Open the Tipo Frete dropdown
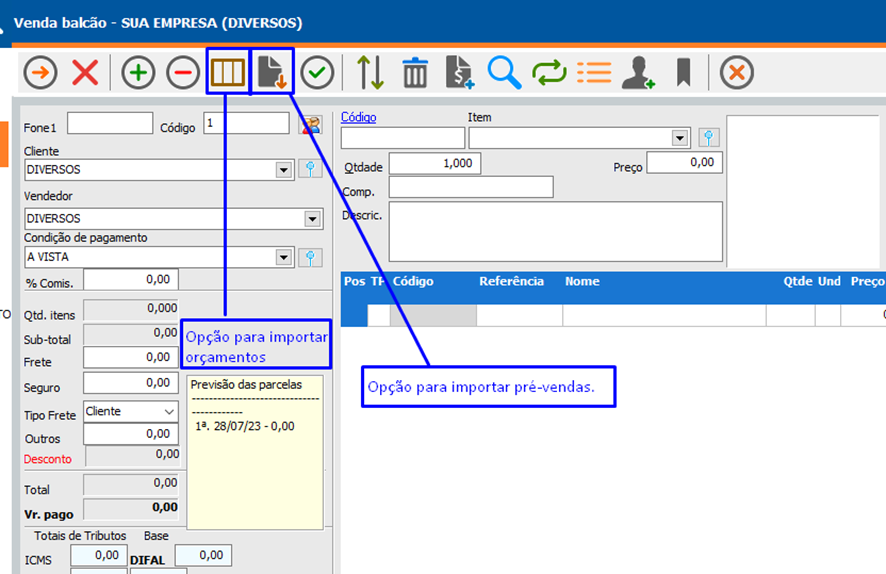 click(x=167, y=411)
